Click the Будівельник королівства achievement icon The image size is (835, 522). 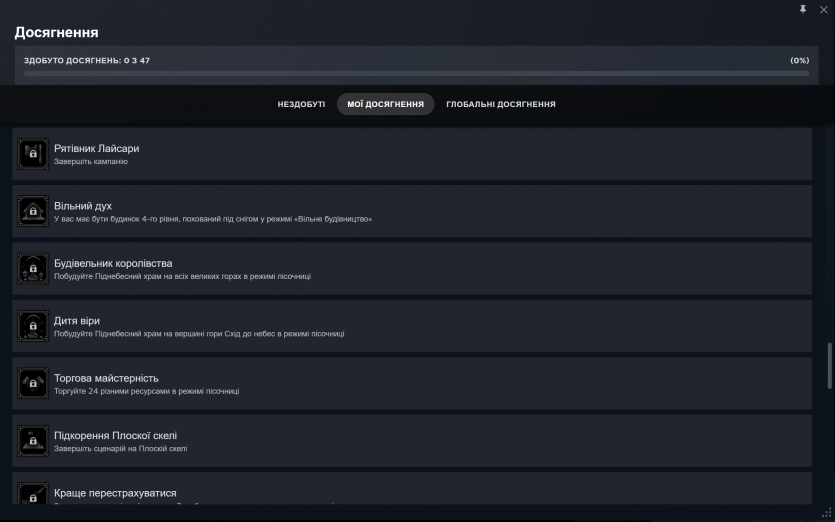point(33,269)
